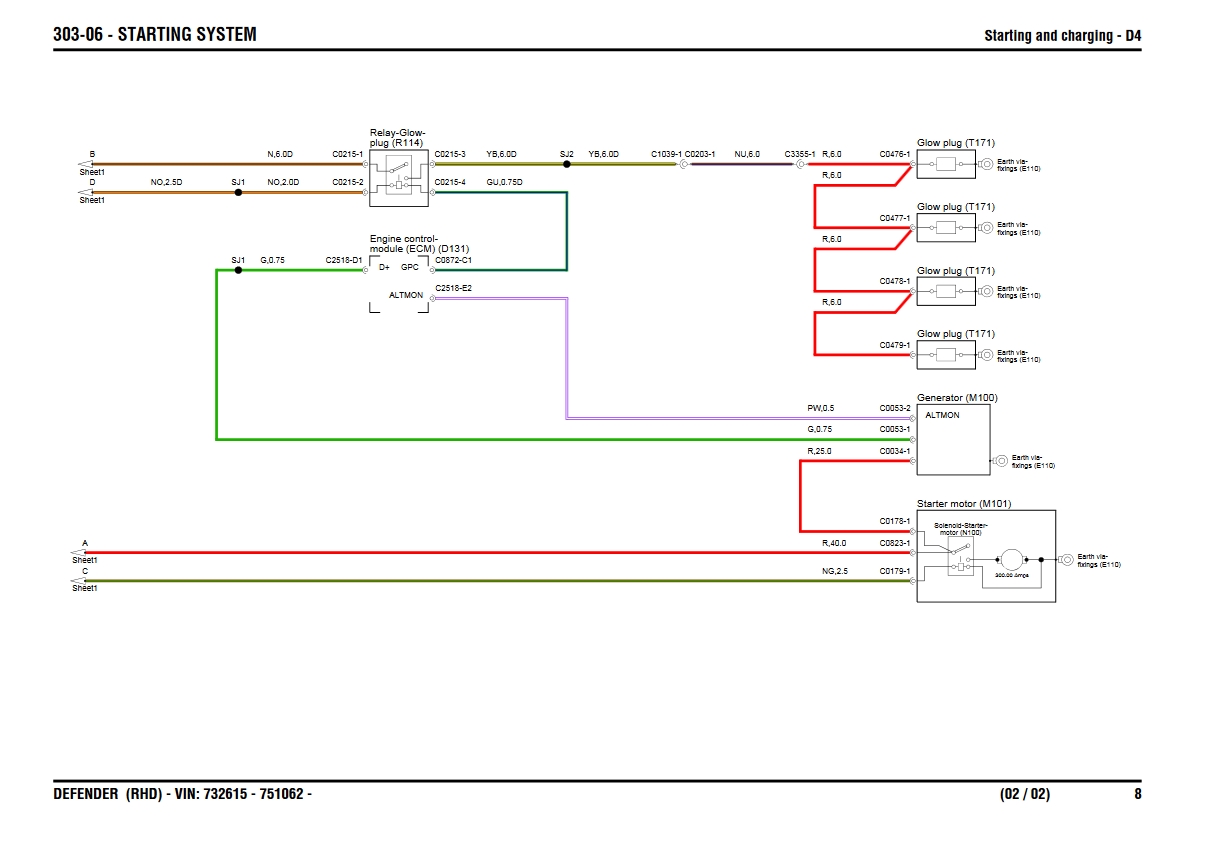This screenshot has height=855, width=1221.
Task: Click the glow plug symbol at connector C0476-1
Action: tap(945, 165)
